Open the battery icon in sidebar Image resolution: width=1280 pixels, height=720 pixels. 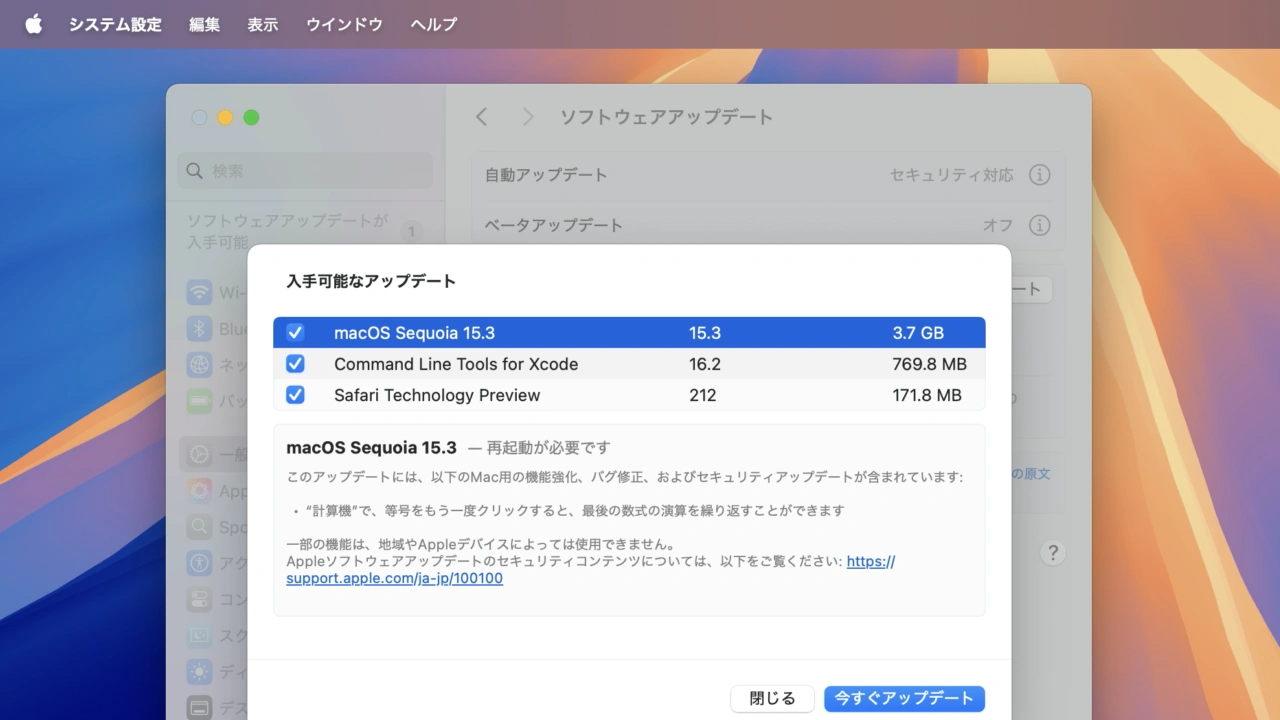[x=199, y=401]
